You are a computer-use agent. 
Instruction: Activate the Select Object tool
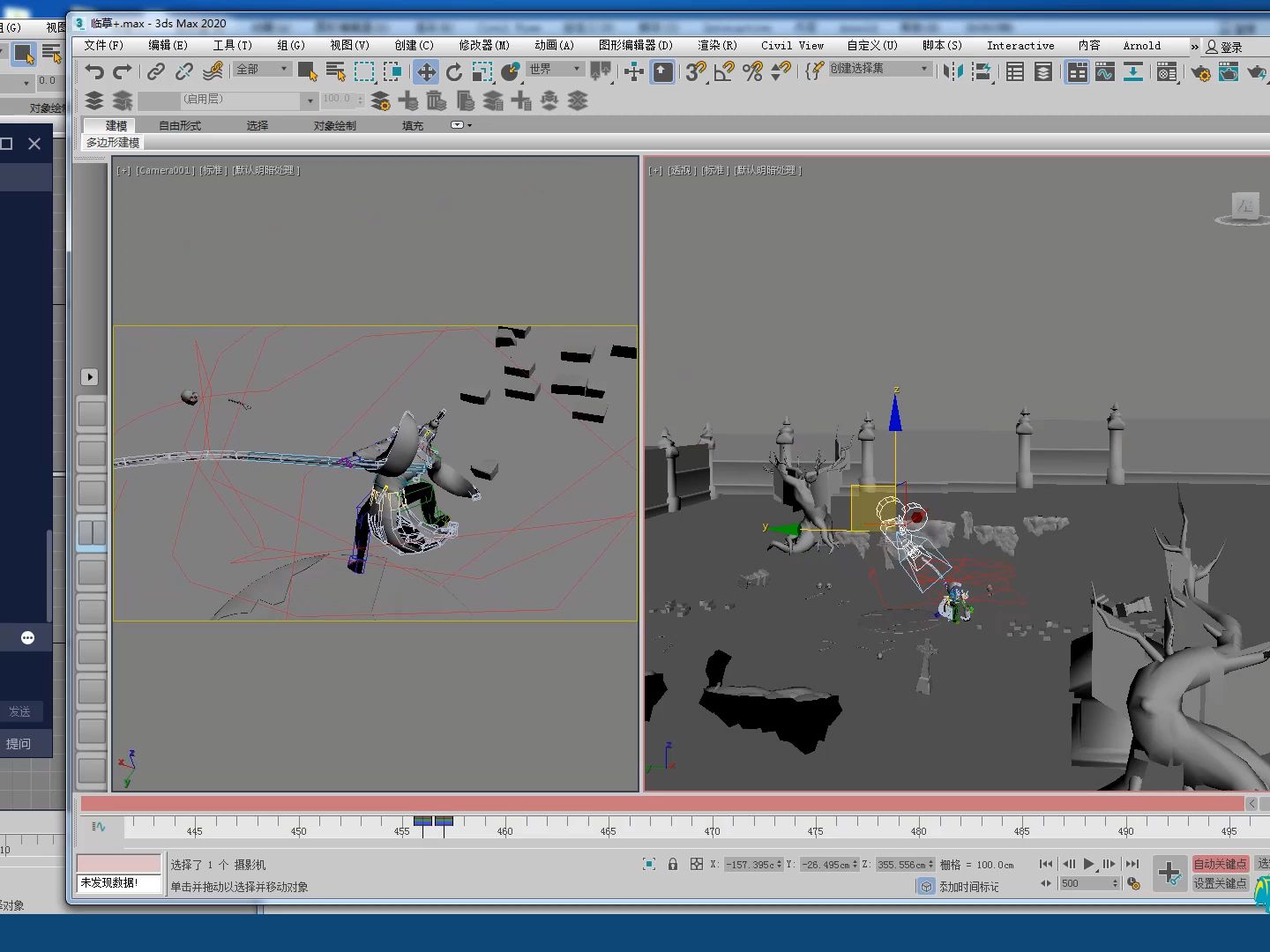[307, 71]
